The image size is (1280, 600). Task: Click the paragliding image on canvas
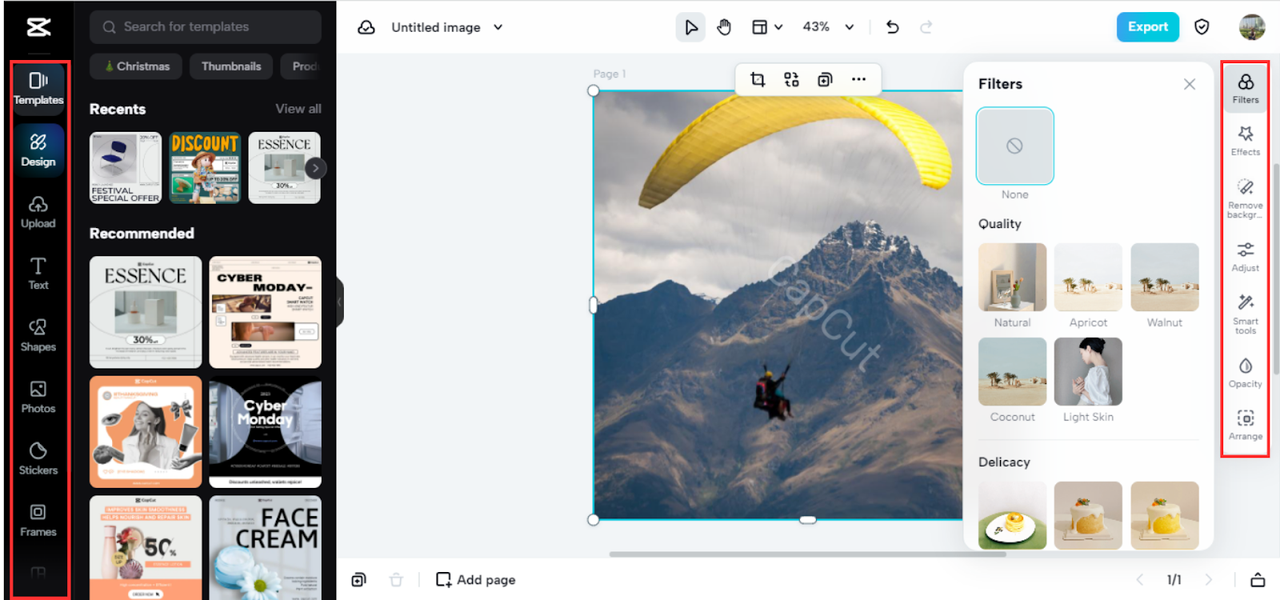778,305
